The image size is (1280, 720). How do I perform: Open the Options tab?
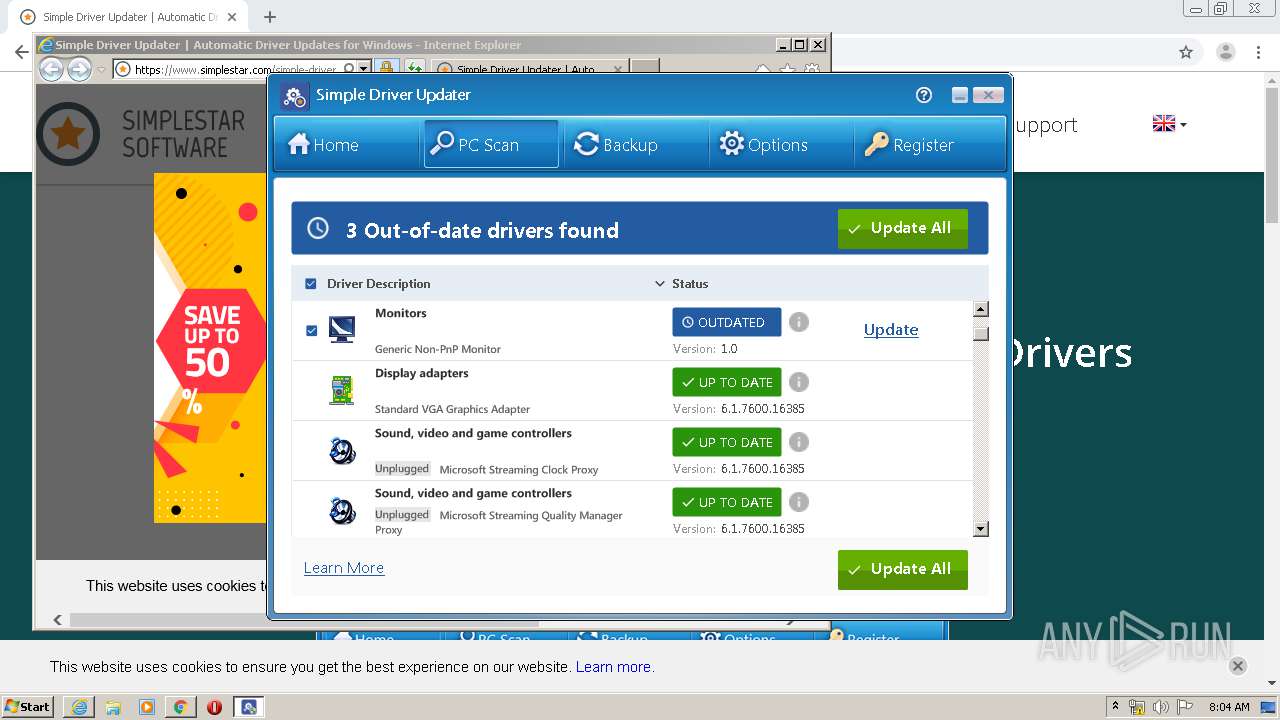pyautogui.click(x=780, y=145)
